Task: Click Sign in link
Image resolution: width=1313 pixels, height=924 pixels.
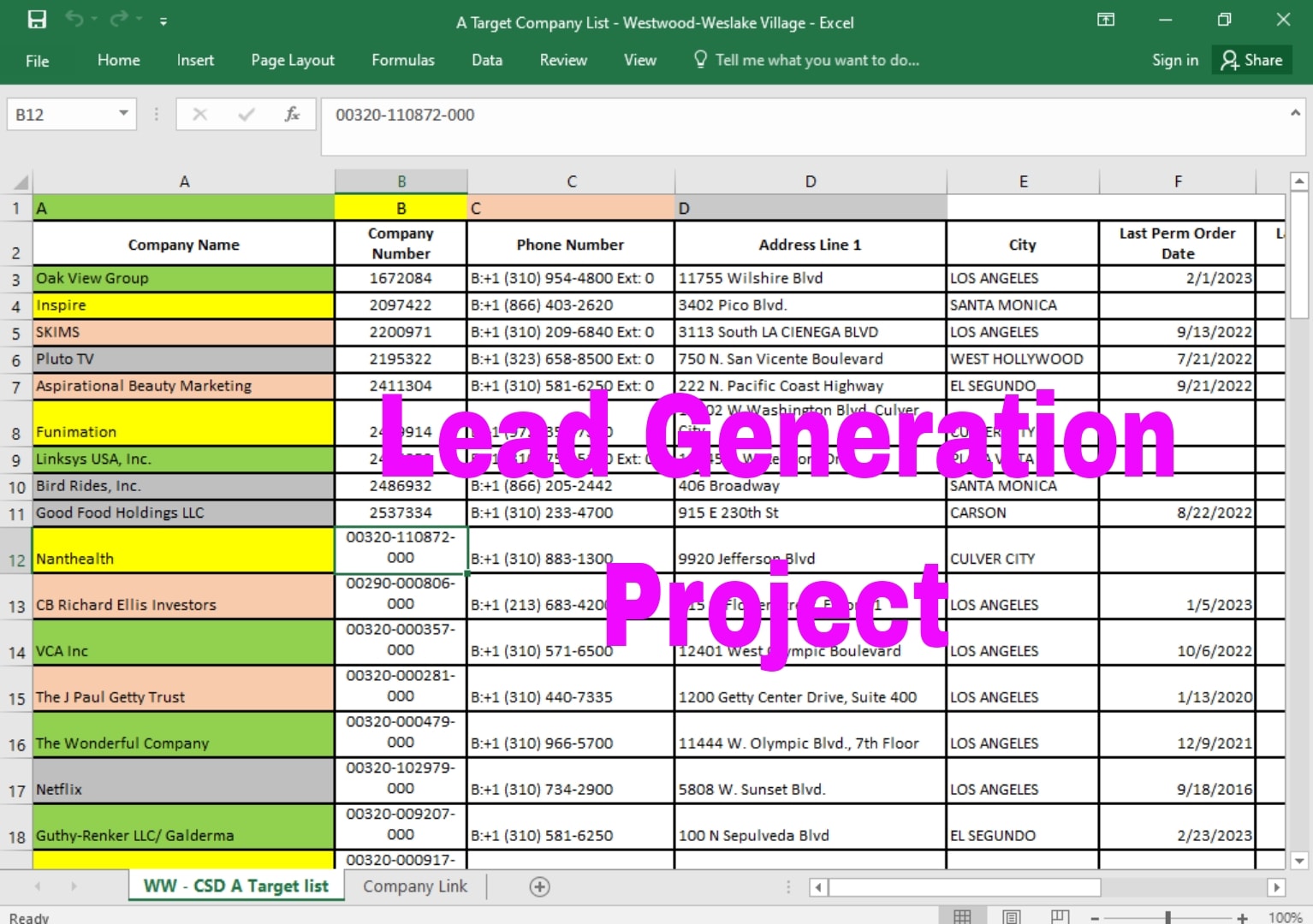Action: click(x=1174, y=60)
